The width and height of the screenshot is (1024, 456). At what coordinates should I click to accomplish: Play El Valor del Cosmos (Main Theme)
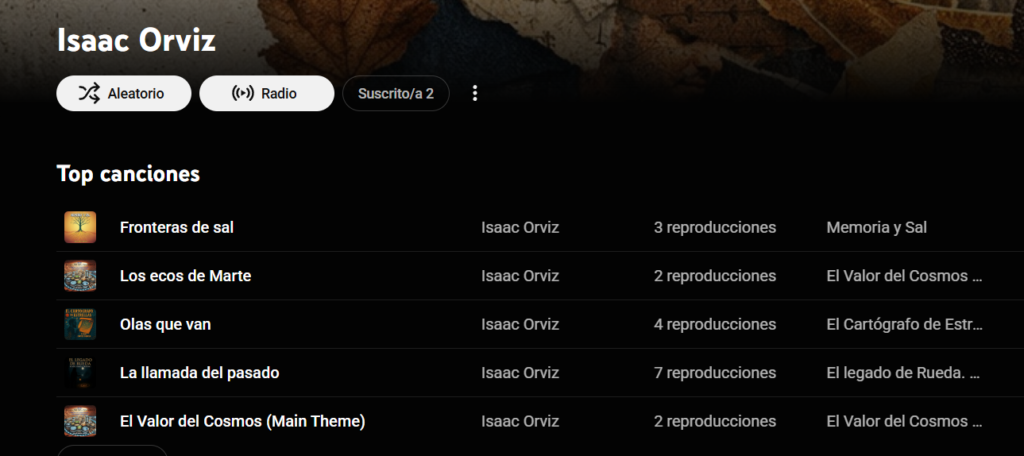click(x=242, y=421)
